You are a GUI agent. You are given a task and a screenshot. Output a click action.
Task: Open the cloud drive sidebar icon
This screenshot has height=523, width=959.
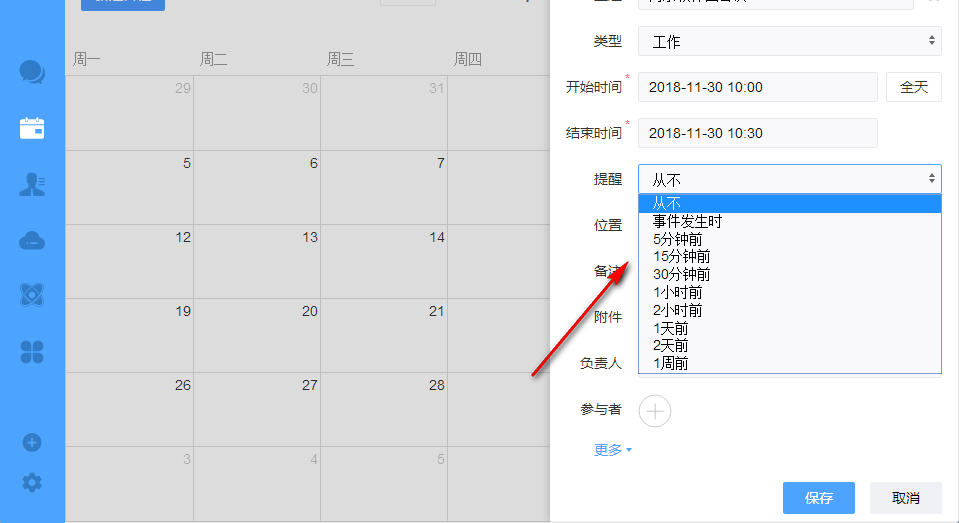pos(32,240)
